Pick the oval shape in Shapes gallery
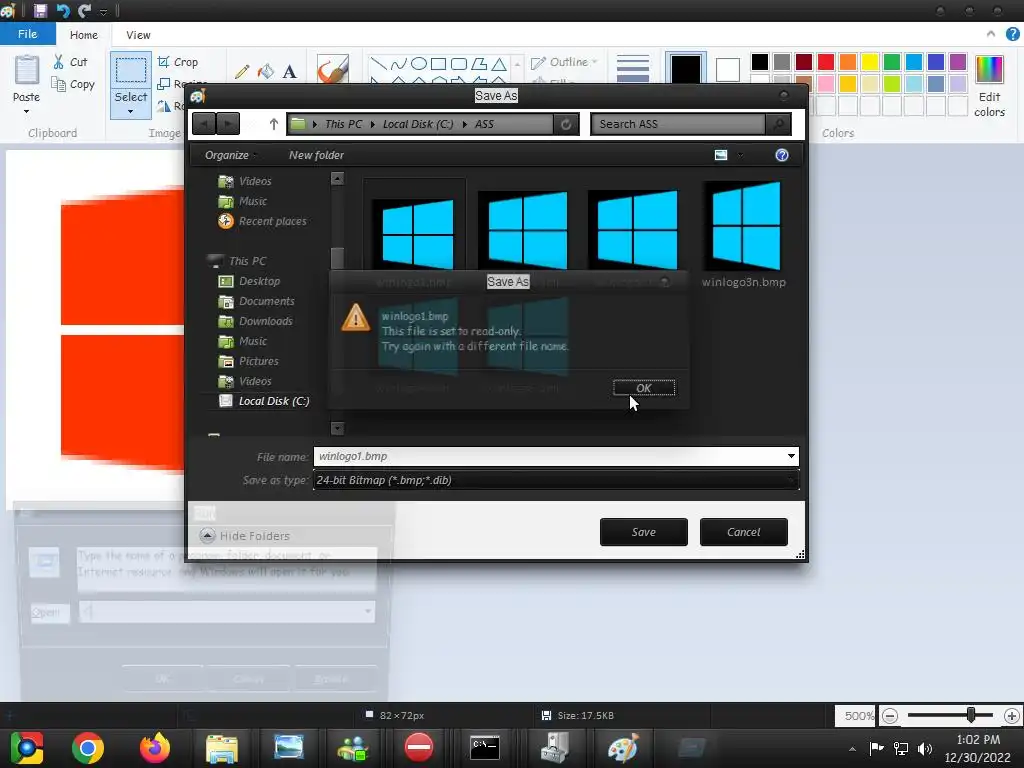Viewport: 1024px width, 768px height. [419, 63]
